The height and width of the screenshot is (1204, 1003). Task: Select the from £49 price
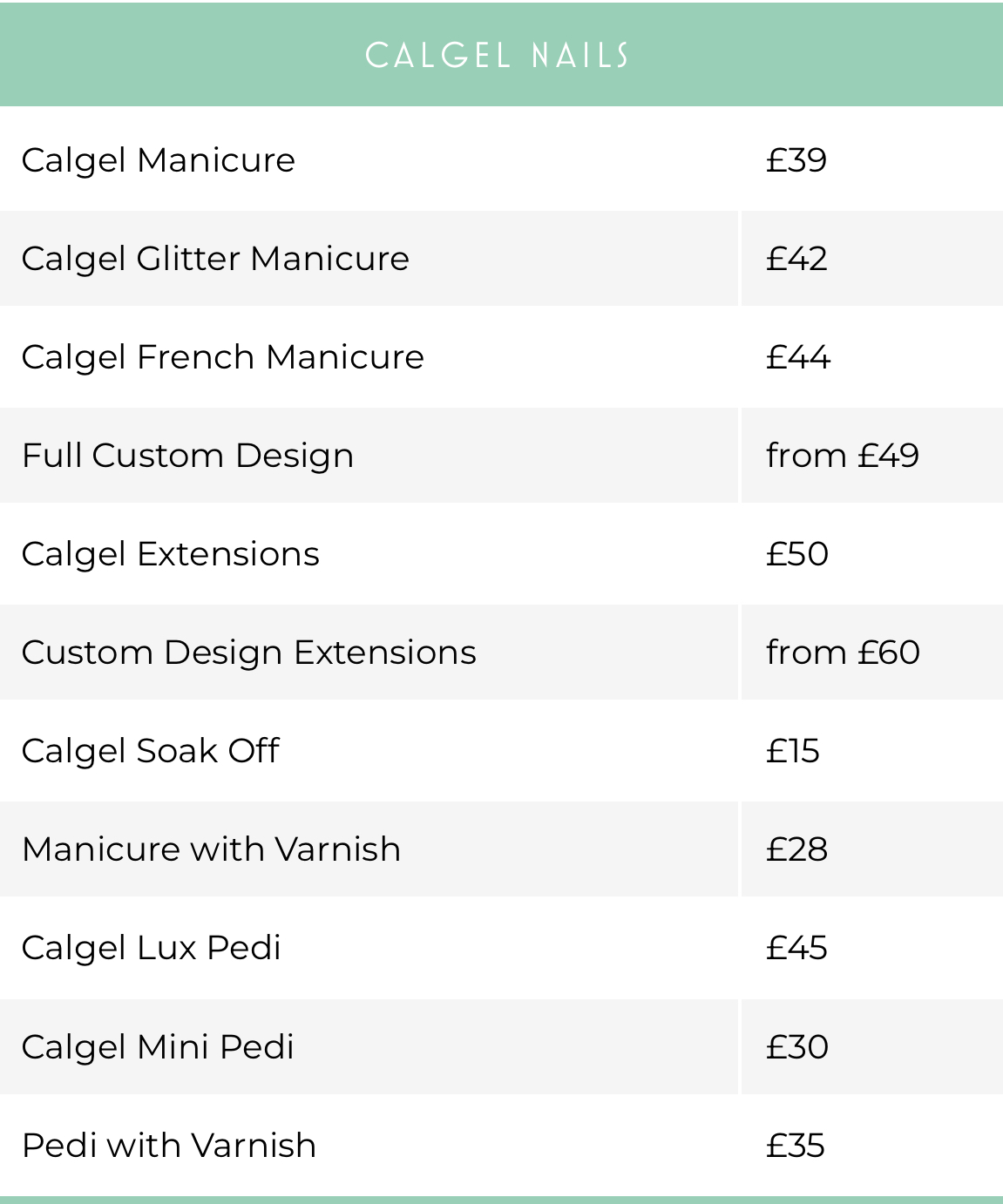[x=842, y=455]
